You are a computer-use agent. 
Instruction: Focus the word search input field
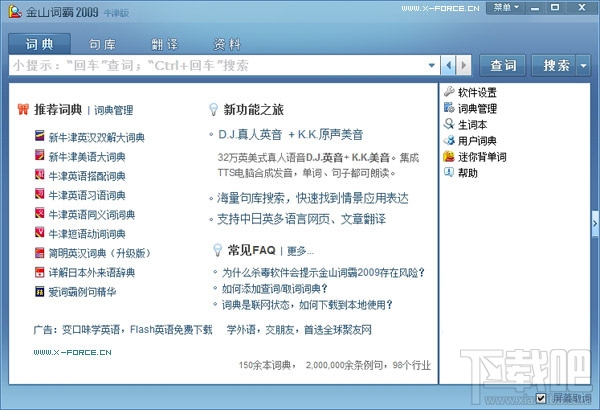[x=218, y=65]
